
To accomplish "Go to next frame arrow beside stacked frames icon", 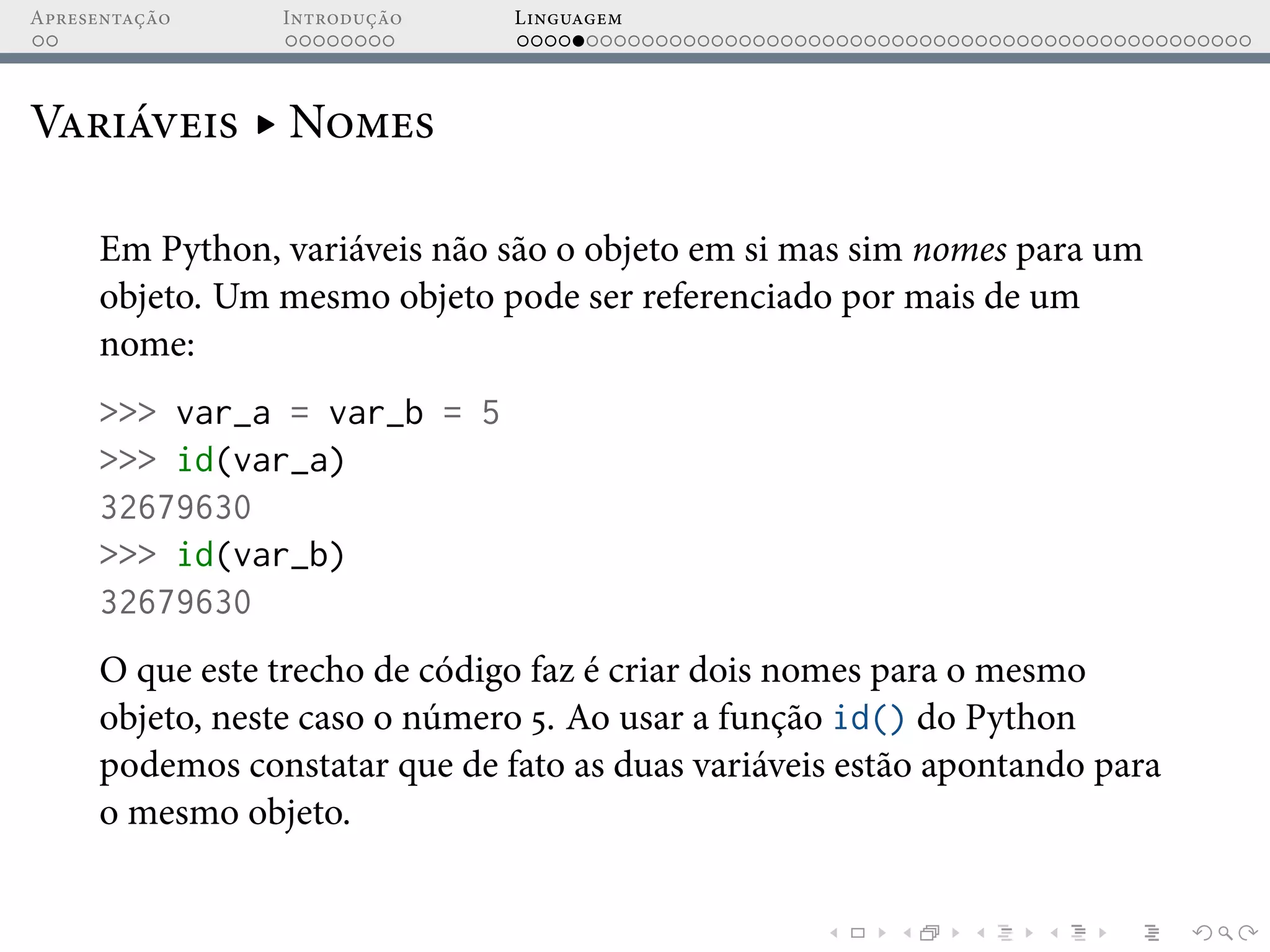I will click(956, 932).
